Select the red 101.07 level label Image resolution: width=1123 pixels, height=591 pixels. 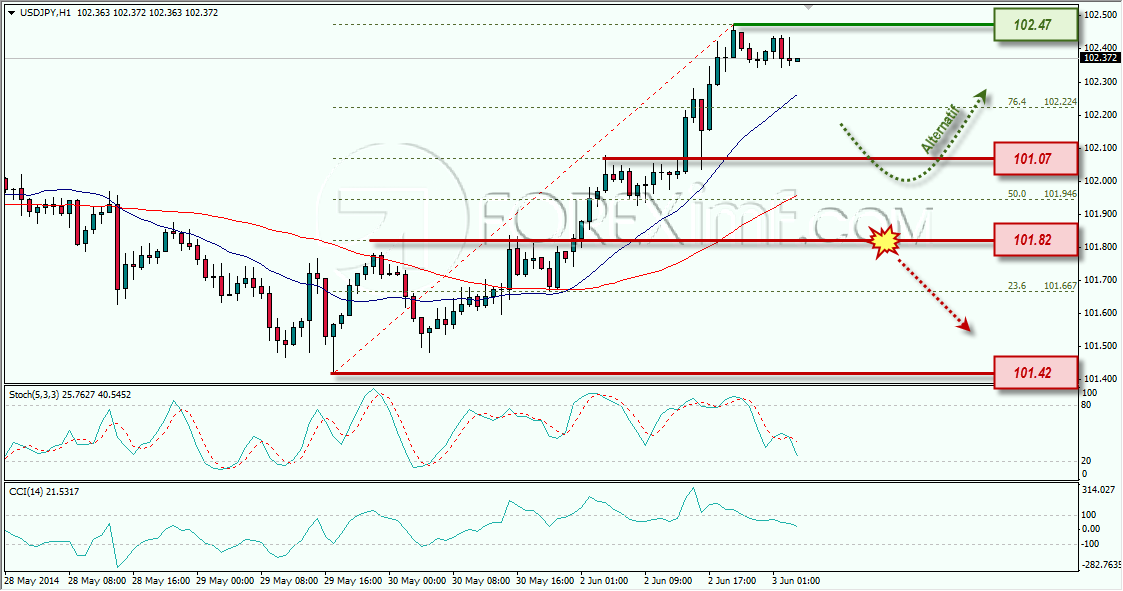tap(1035, 158)
